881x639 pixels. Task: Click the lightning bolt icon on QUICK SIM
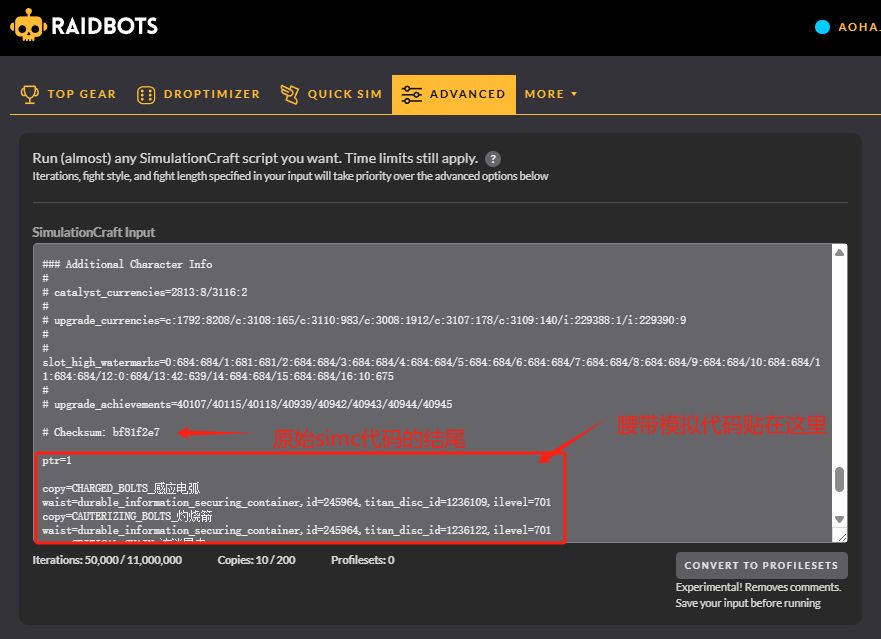click(288, 93)
